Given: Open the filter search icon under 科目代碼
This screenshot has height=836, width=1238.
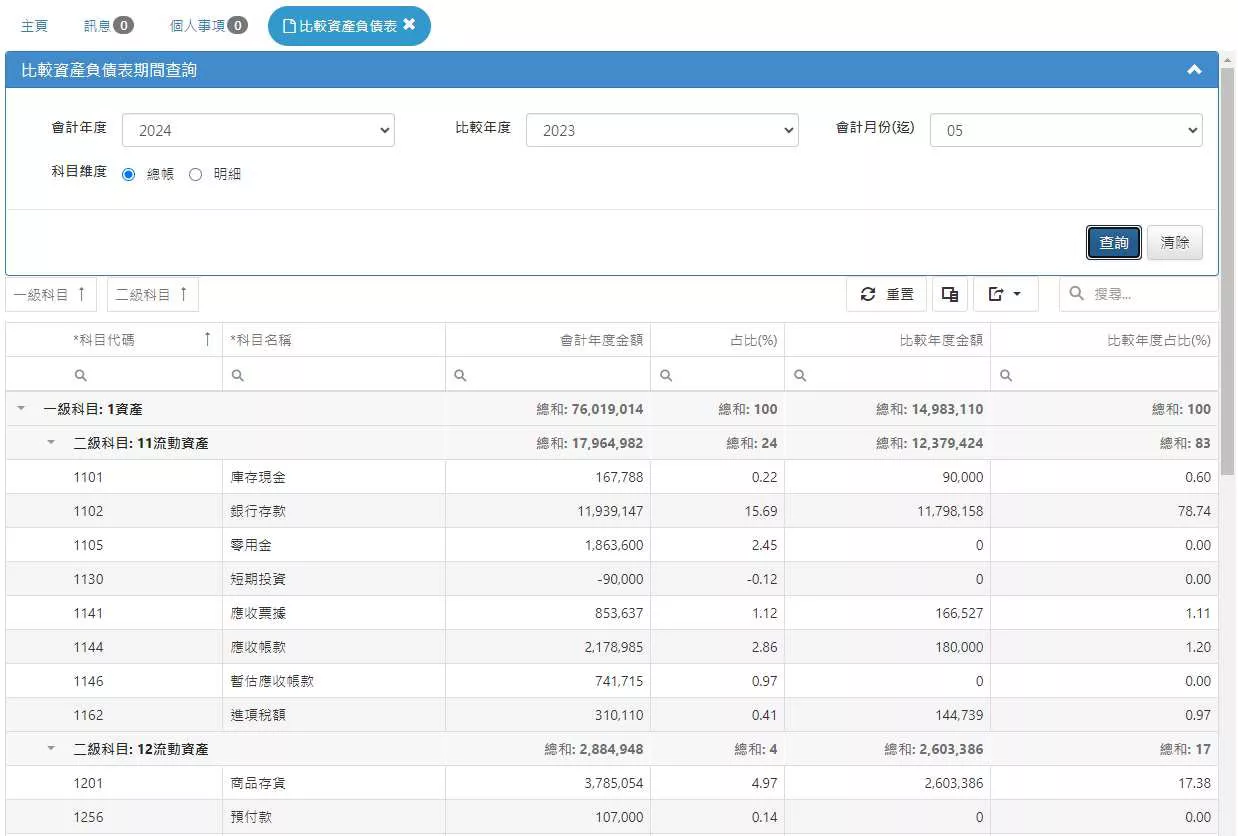Looking at the screenshot, I should coord(81,375).
